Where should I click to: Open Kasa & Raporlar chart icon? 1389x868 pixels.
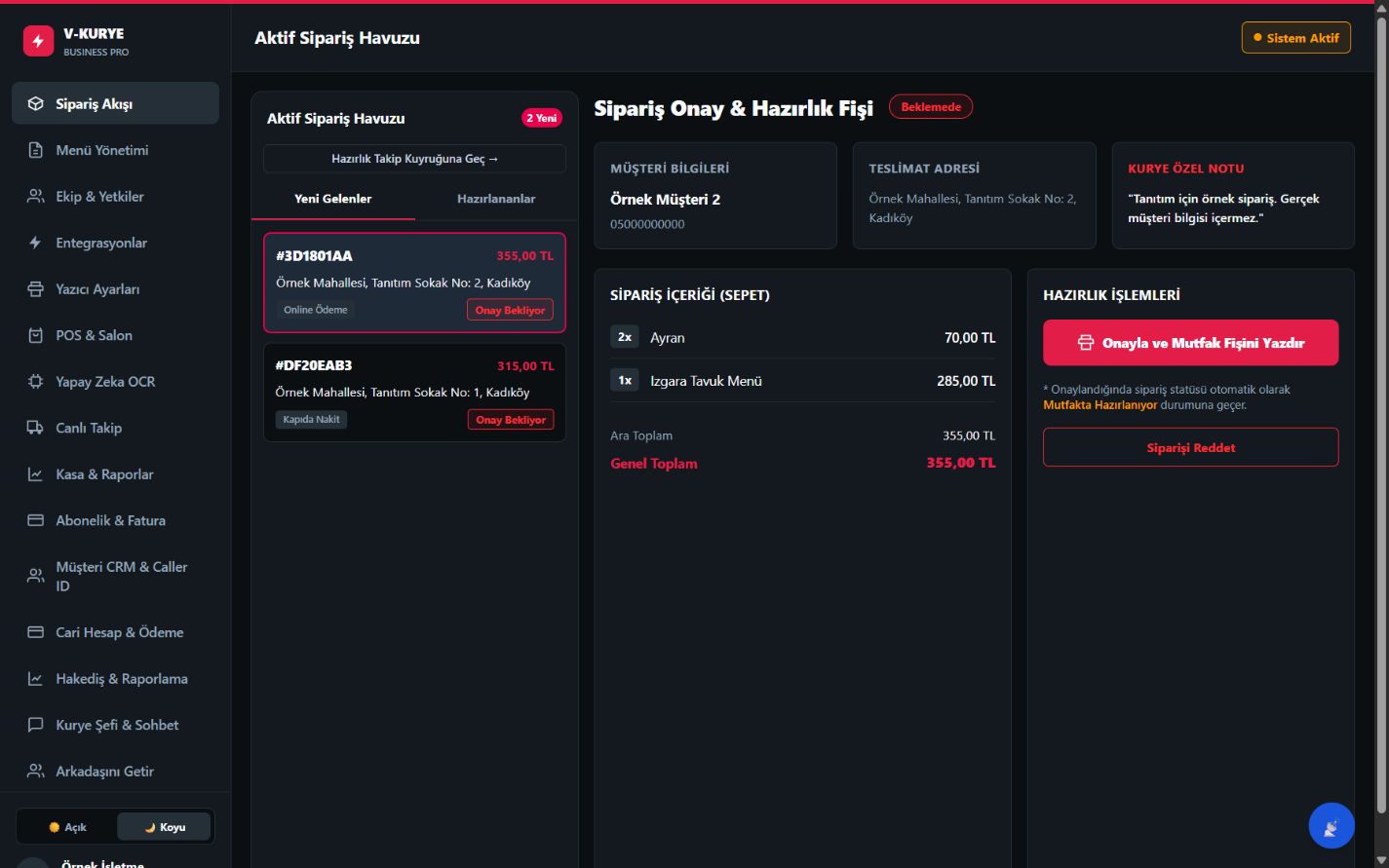pyautogui.click(x=36, y=474)
